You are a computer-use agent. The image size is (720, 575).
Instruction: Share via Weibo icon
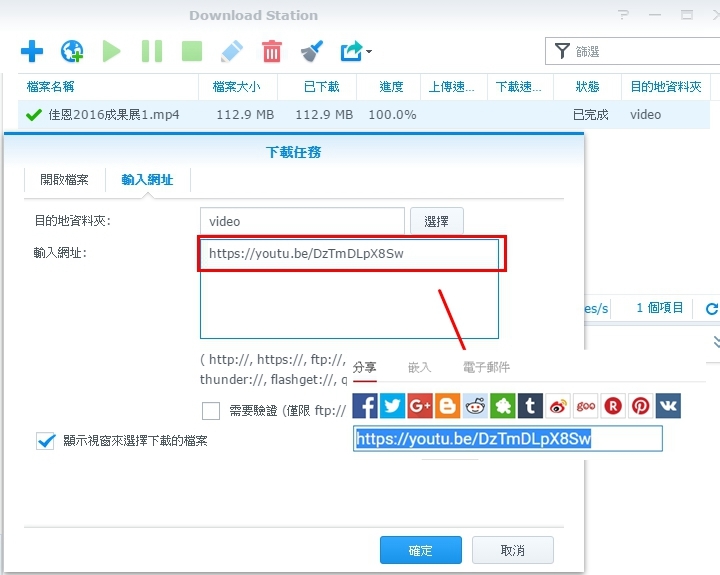558,406
